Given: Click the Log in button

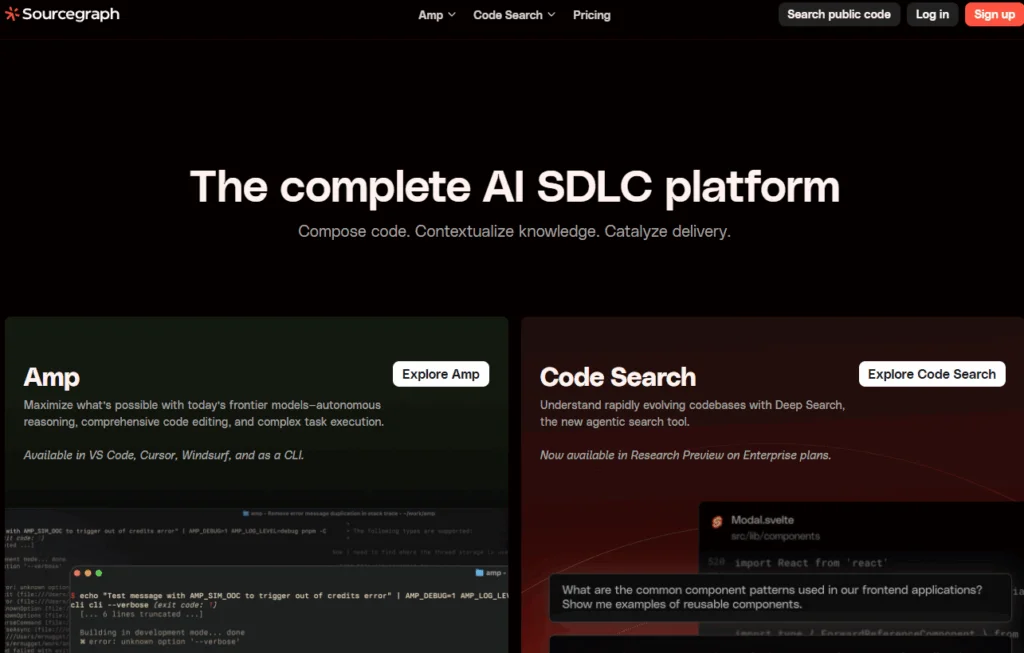Looking at the screenshot, I should (x=932, y=14).
